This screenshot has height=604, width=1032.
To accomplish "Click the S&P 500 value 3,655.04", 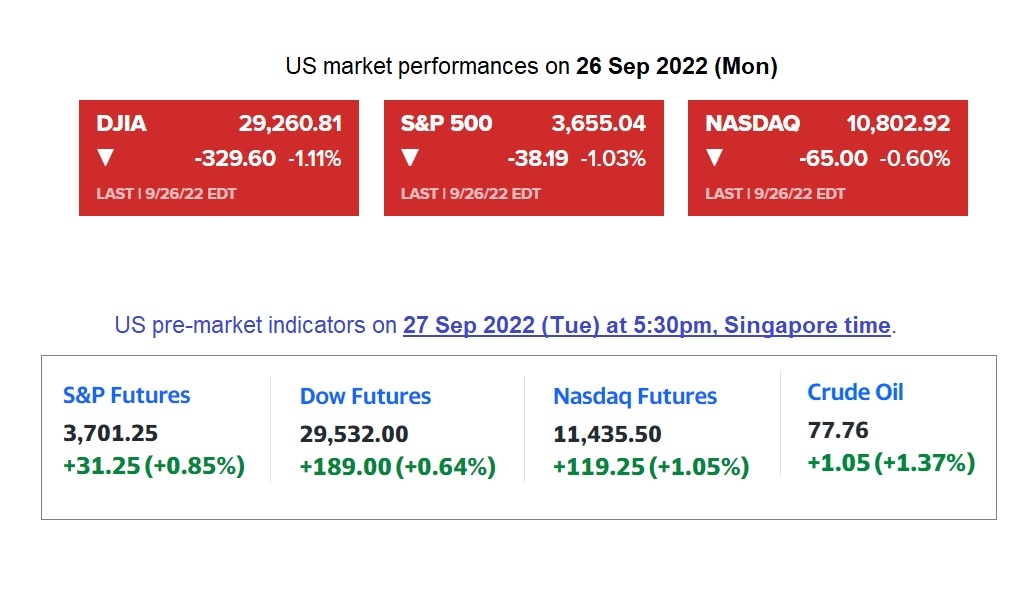I will tap(598, 124).
